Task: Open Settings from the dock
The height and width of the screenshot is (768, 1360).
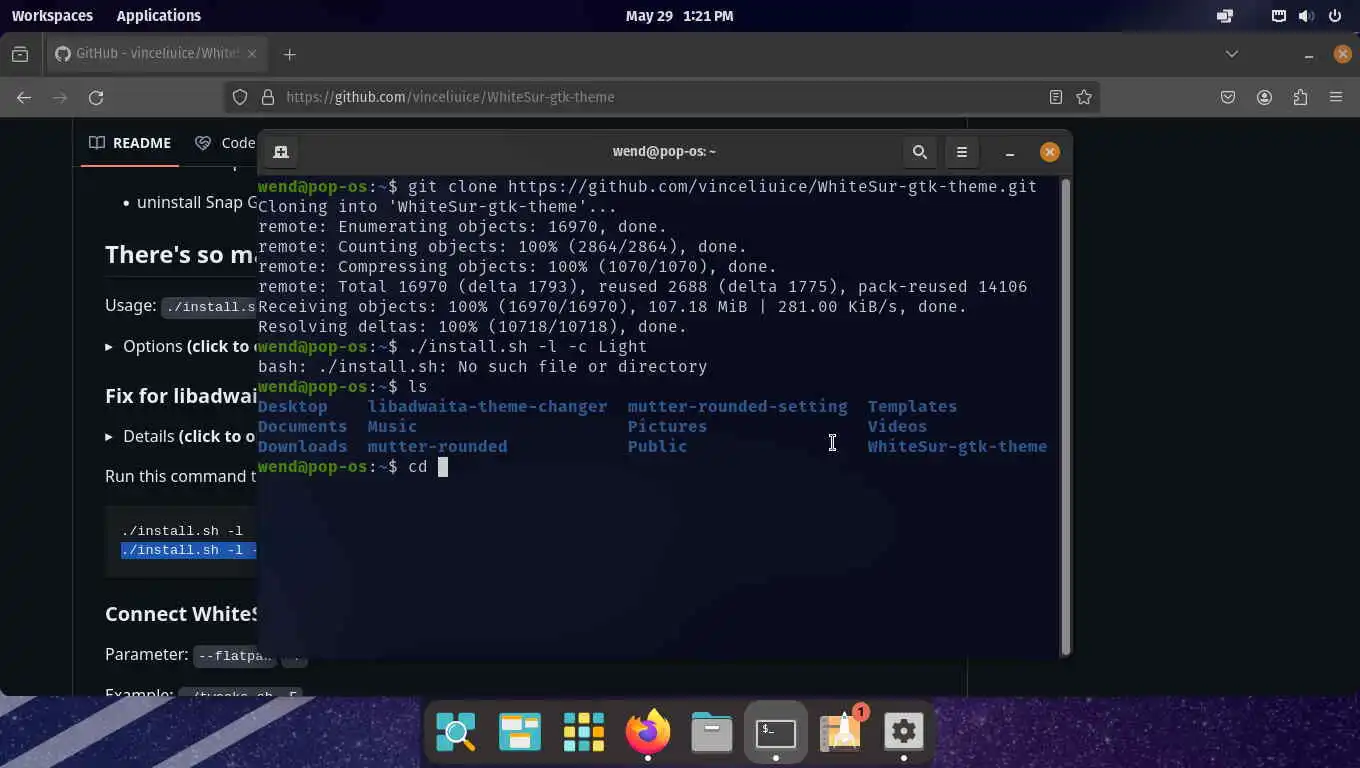Action: click(904, 733)
